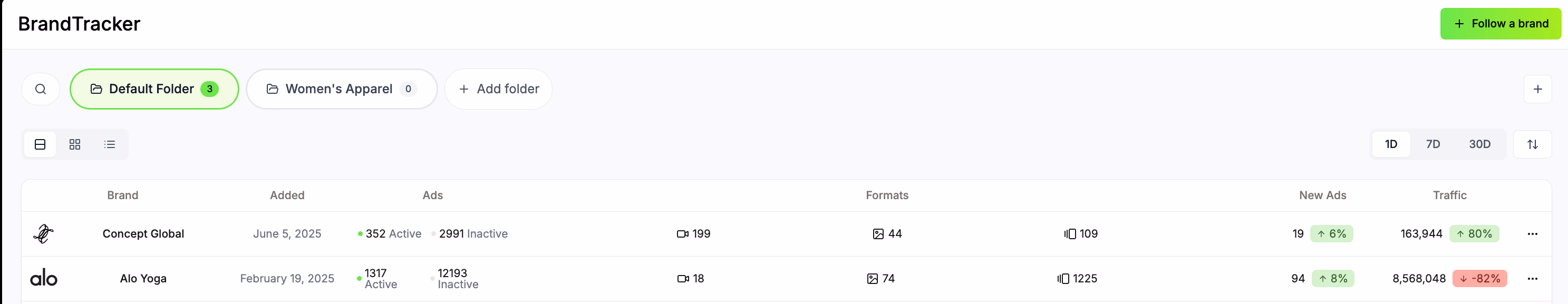Select the split view layout icon
Screen dimensions: 1568x304
click(x=40, y=144)
